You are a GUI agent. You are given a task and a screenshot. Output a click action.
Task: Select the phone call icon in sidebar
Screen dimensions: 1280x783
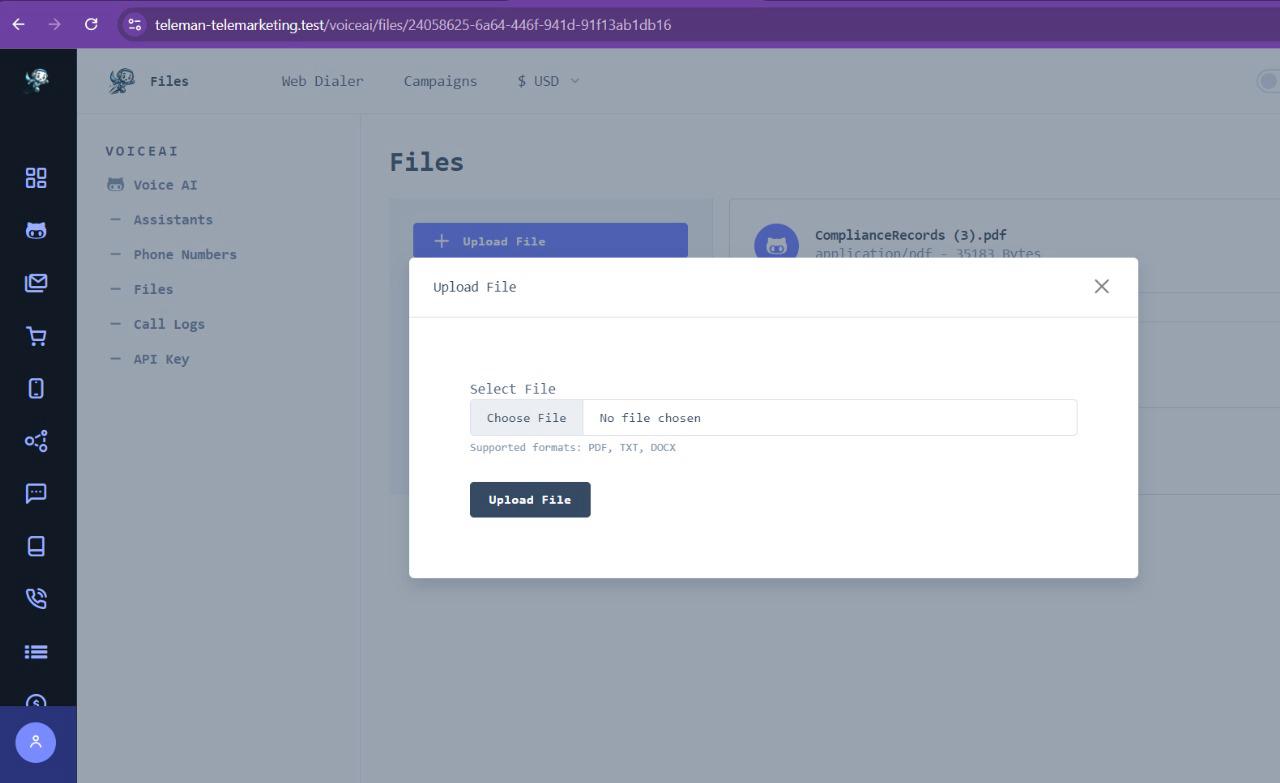click(x=36, y=598)
